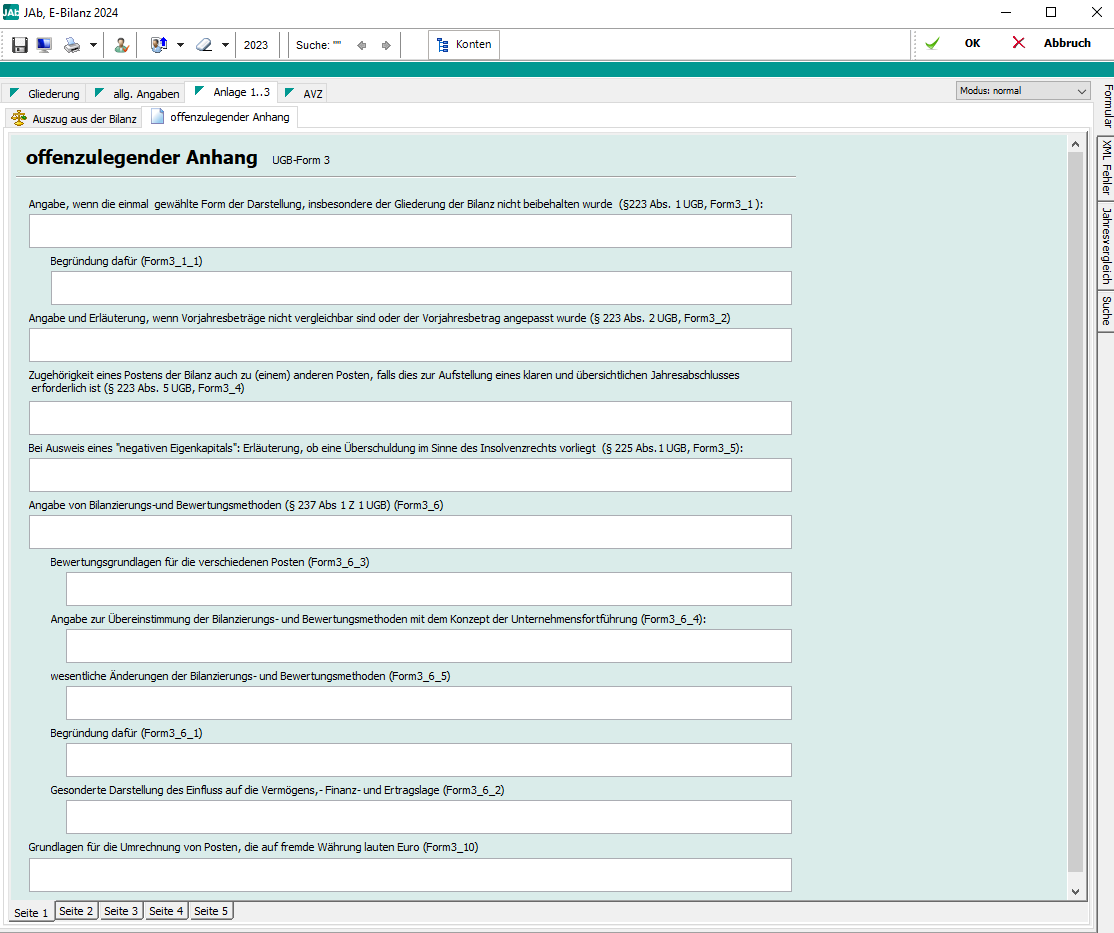Click the Form3_10 foreign currency input field
The width and height of the screenshot is (1114, 933).
click(x=410, y=875)
